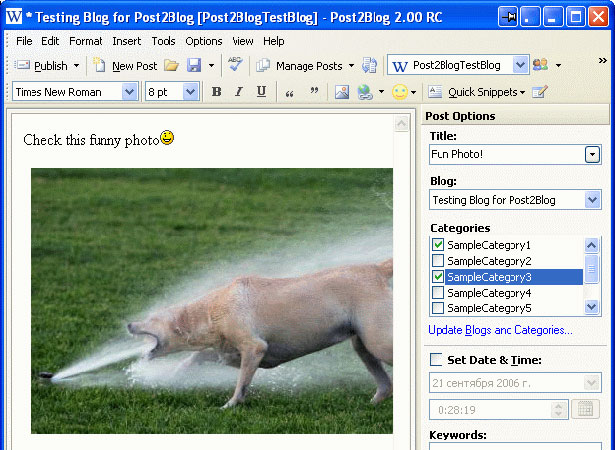This screenshot has height=450, width=615.
Task: Click the Title field containing Fun Photo!
Action: (507, 154)
